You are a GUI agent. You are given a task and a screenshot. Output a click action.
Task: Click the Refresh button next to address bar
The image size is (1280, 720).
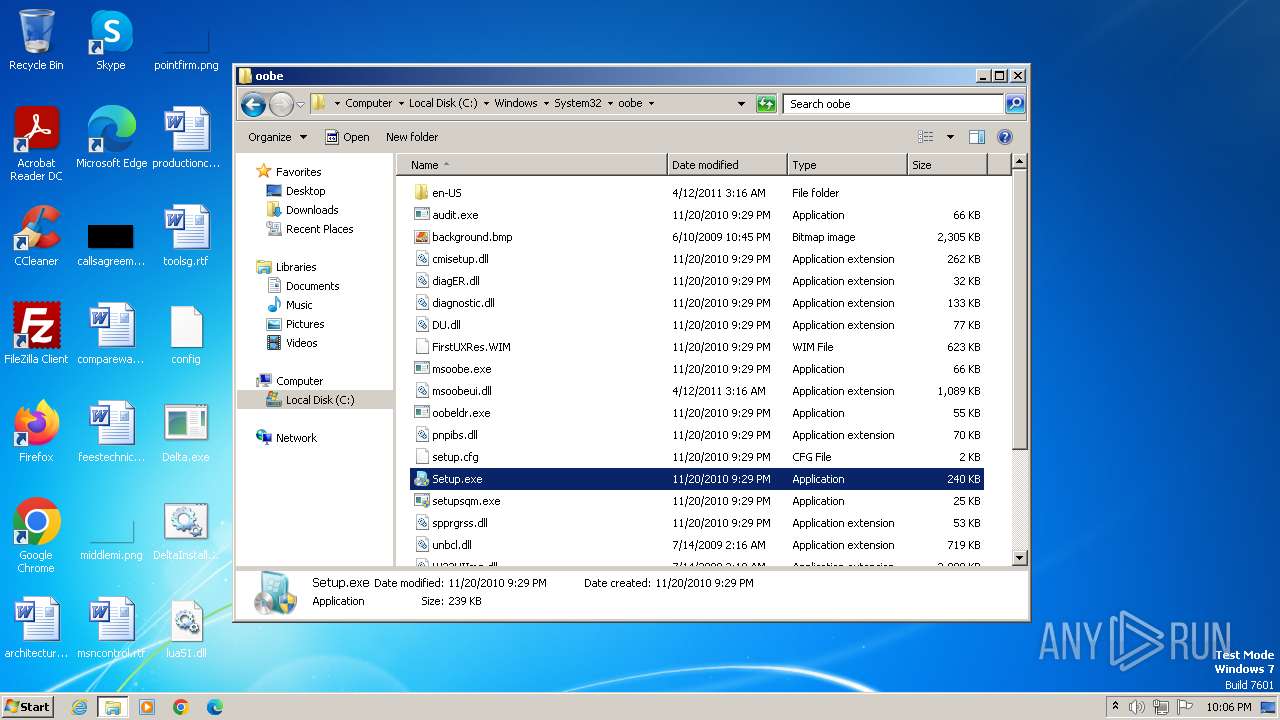[x=766, y=103]
